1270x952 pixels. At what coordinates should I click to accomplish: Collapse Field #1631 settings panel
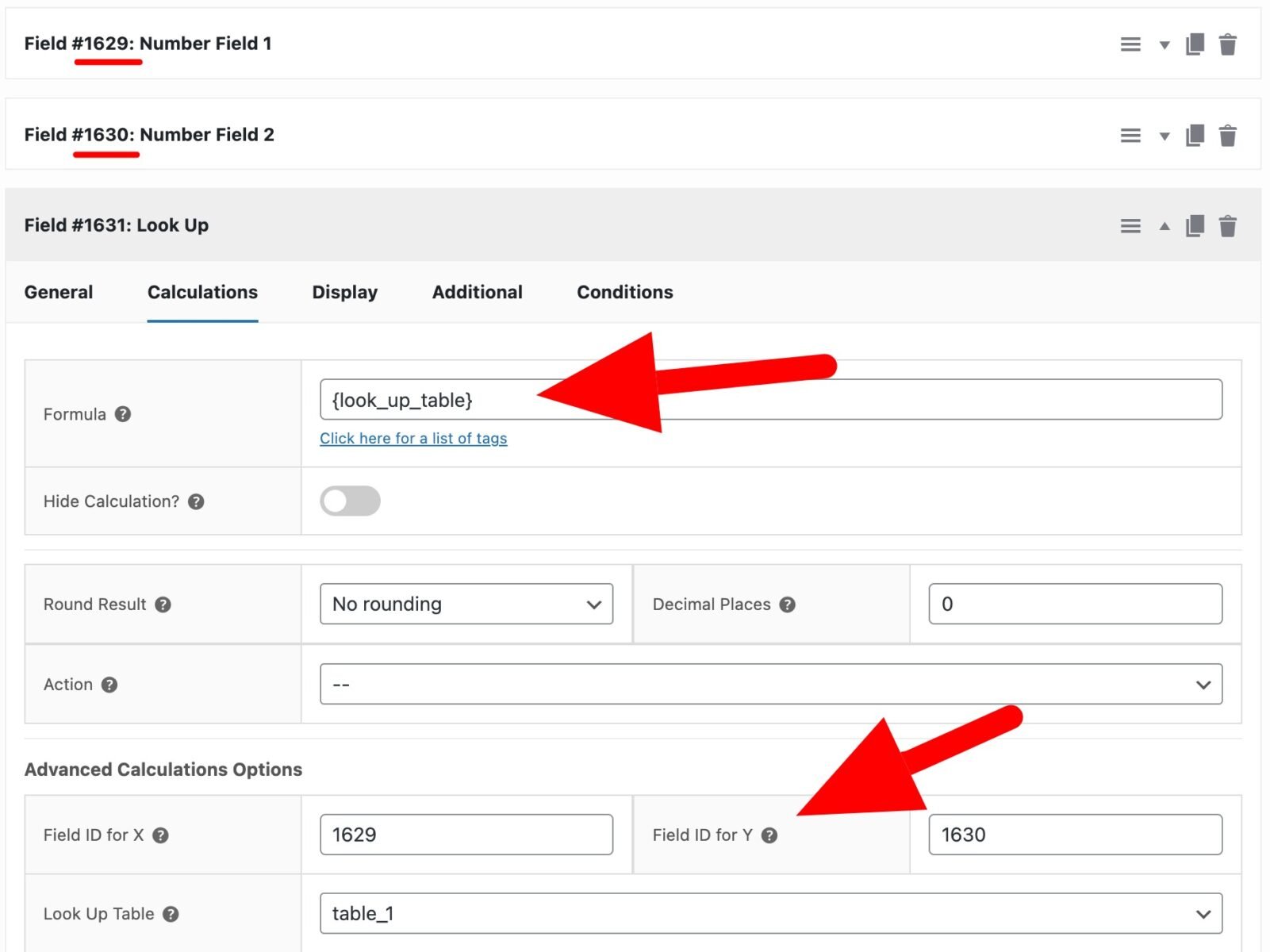point(1164,225)
